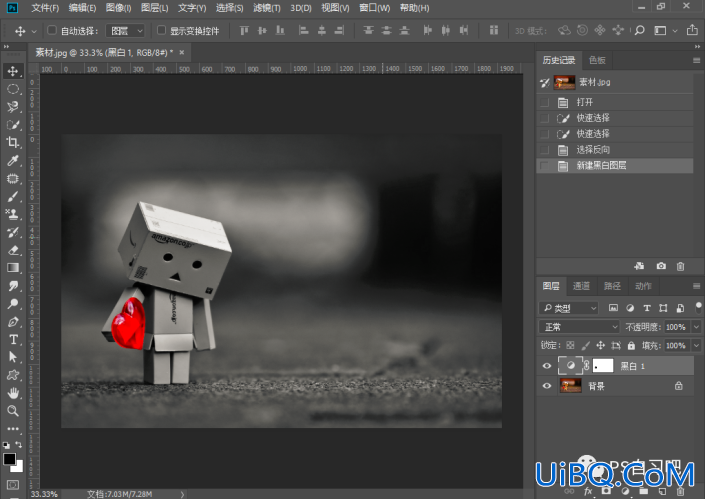This screenshot has height=499, width=705.
Task: Select the Lasso tool
Action: (13, 107)
